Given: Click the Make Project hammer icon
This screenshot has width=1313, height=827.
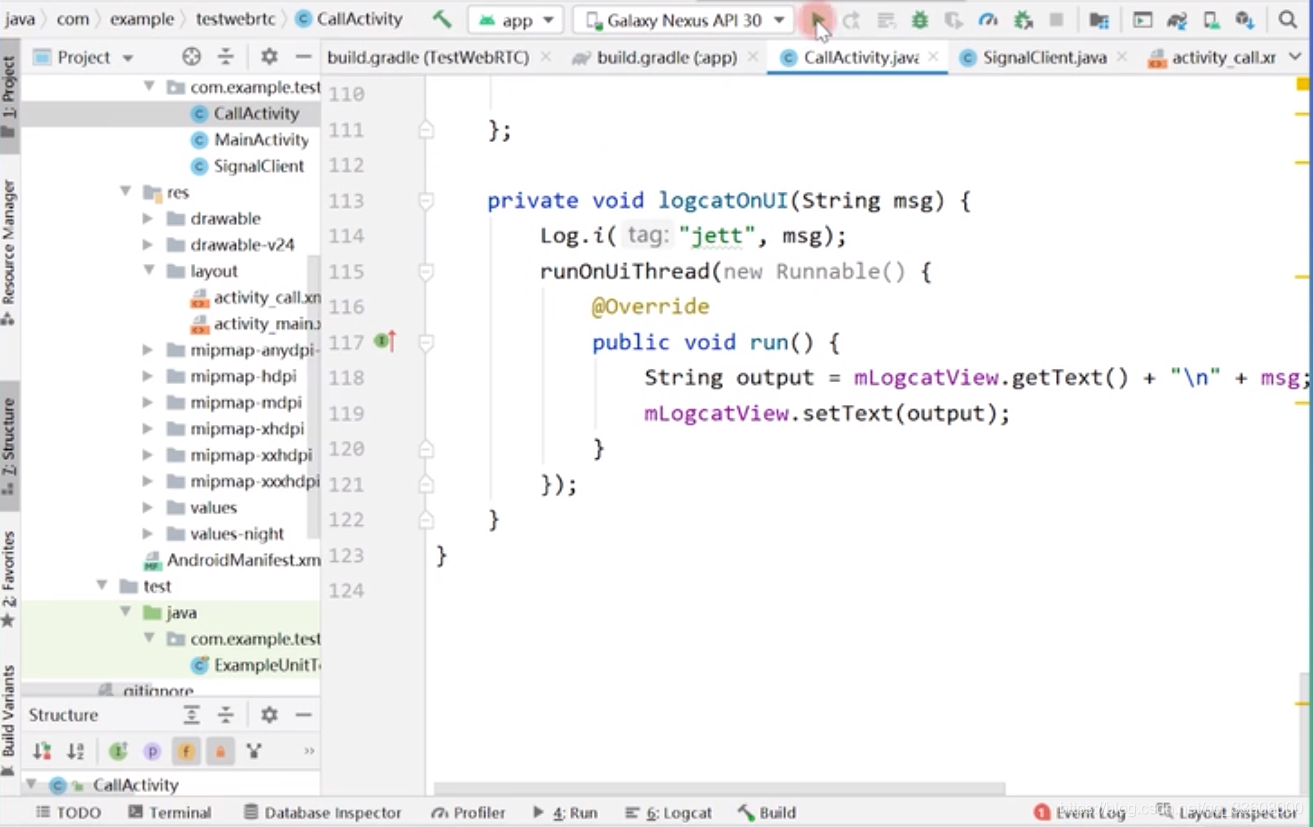Looking at the screenshot, I should (x=442, y=19).
